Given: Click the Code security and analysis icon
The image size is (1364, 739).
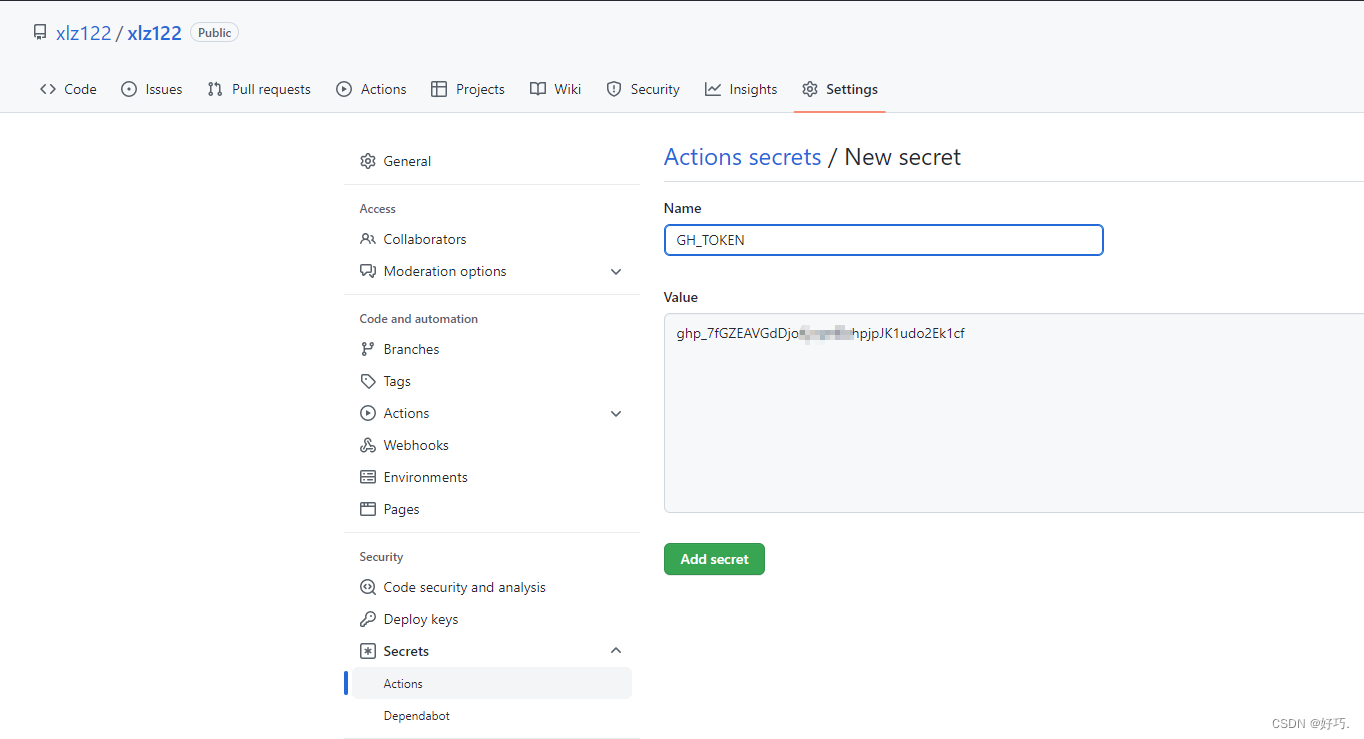Looking at the screenshot, I should 368,587.
